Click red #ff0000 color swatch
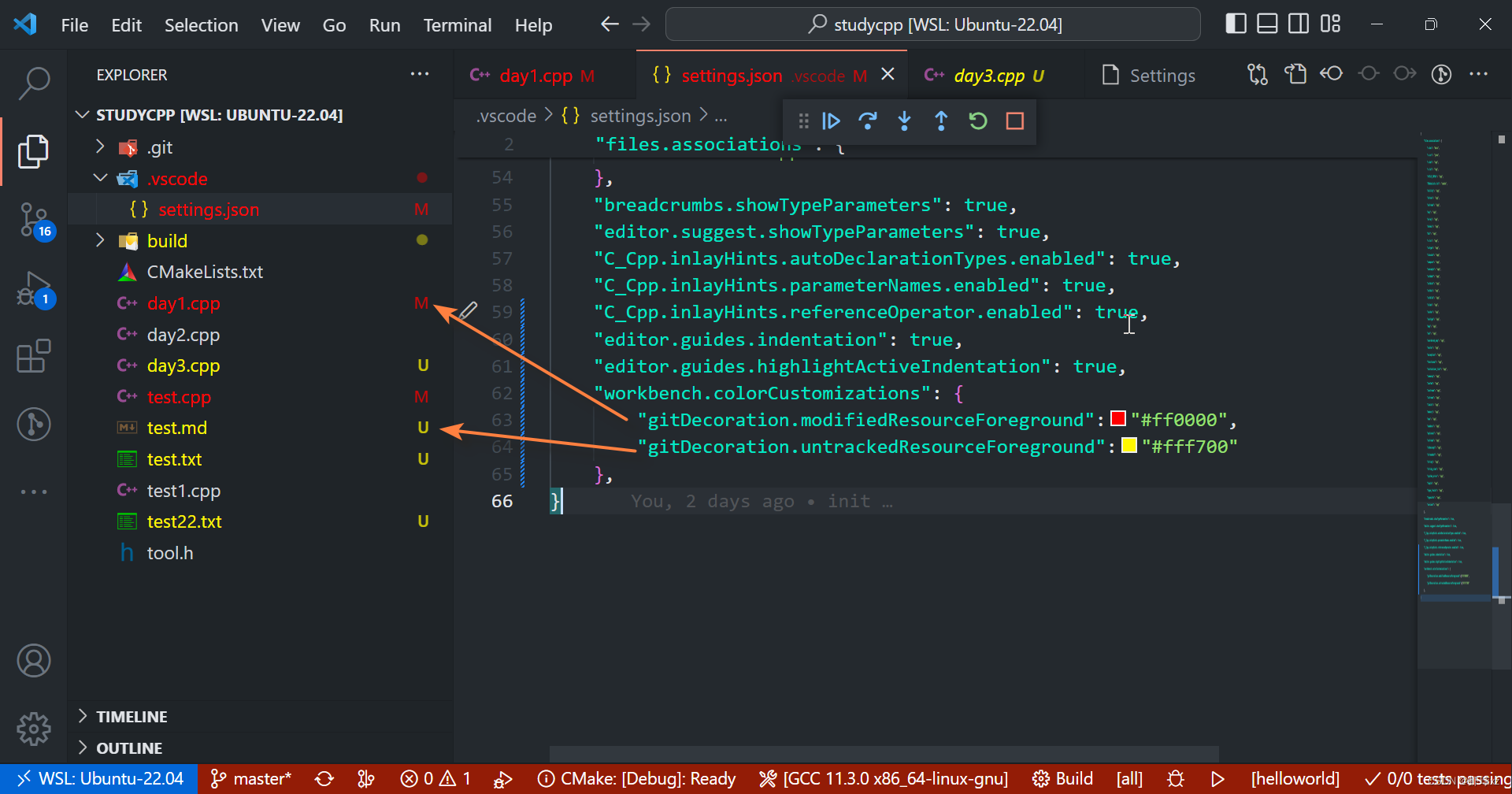Image resolution: width=1512 pixels, height=794 pixels. 1118,419
